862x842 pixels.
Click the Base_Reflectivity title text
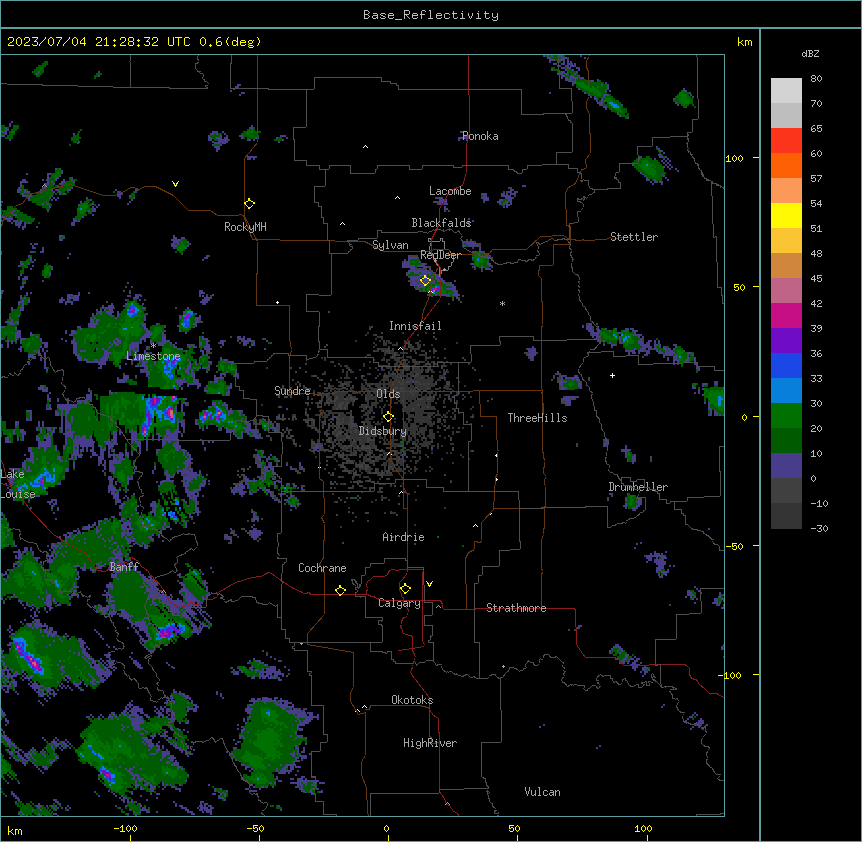pos(431,15)
